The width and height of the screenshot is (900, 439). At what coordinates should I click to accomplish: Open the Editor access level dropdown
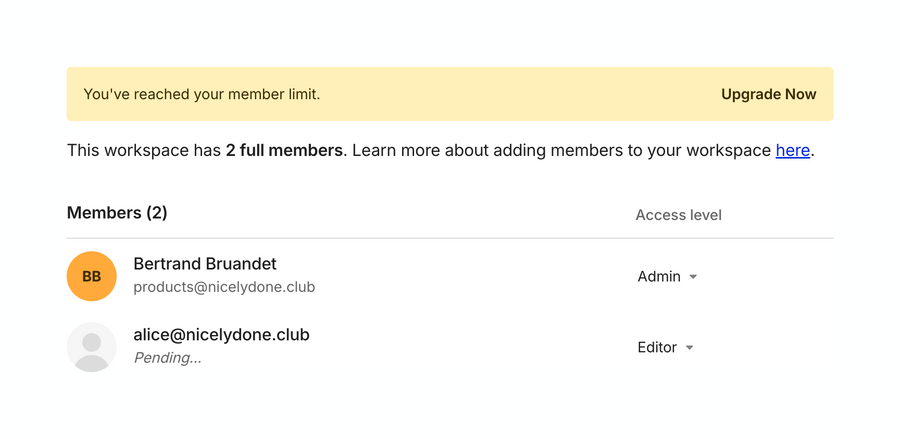(x=665, y=348)
